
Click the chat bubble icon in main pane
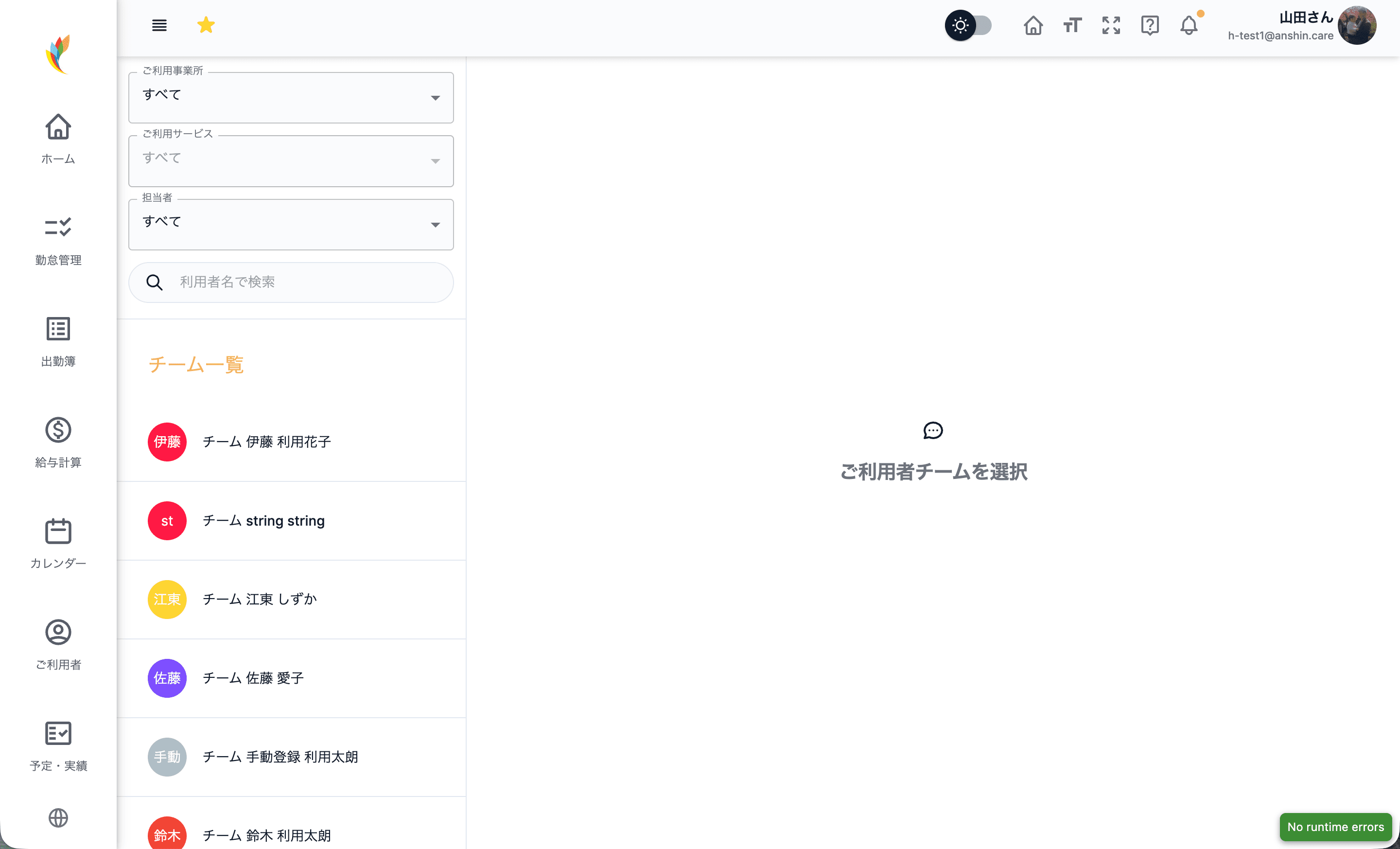(933, 431)
